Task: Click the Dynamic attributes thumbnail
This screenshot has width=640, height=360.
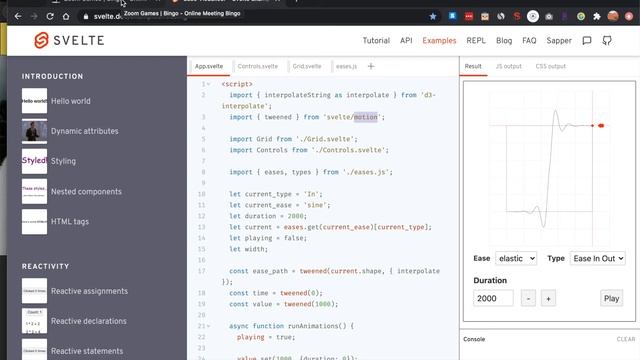Action: click(x=34, y=131)
